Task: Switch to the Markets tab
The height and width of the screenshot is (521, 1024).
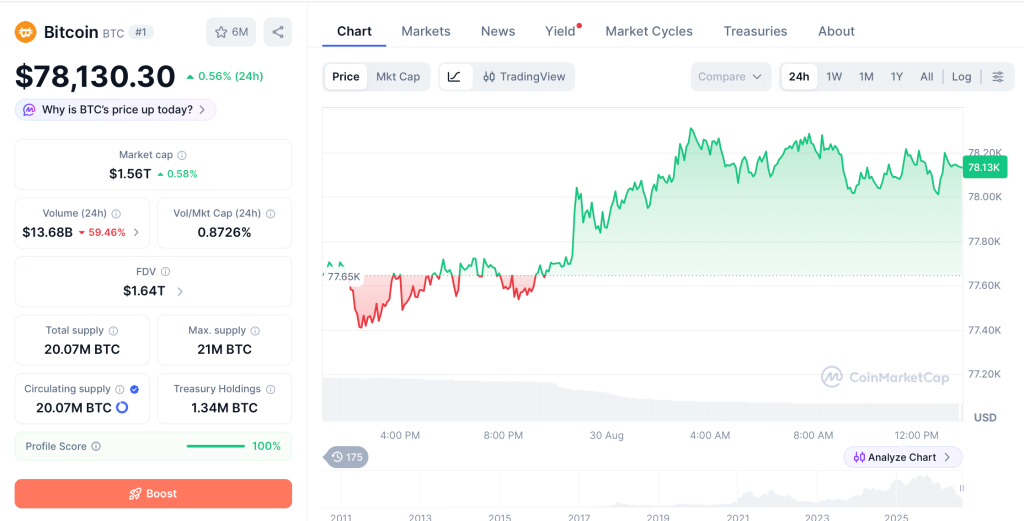Action: click(426, 31)
